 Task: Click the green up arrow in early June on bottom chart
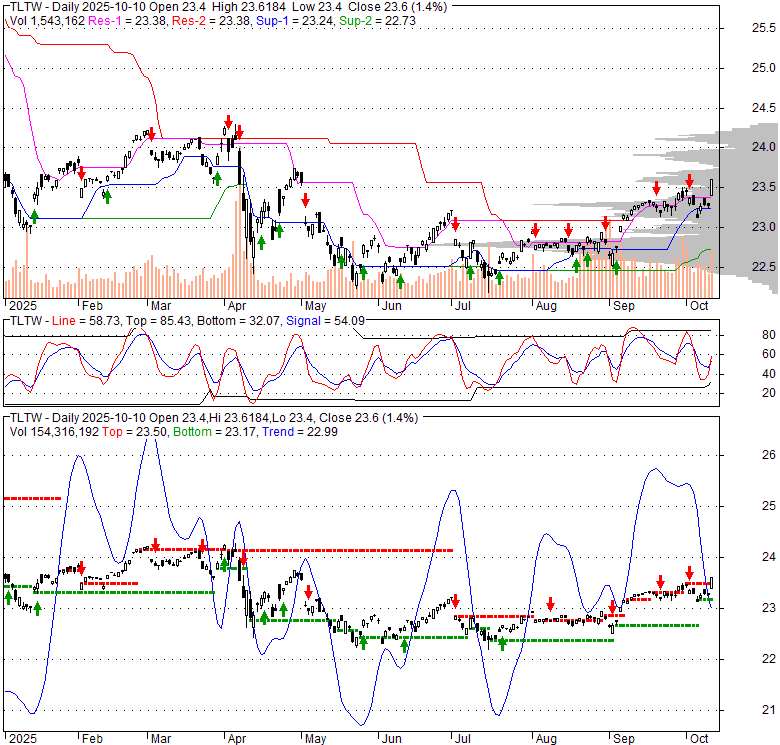click(x=405, y=647)
